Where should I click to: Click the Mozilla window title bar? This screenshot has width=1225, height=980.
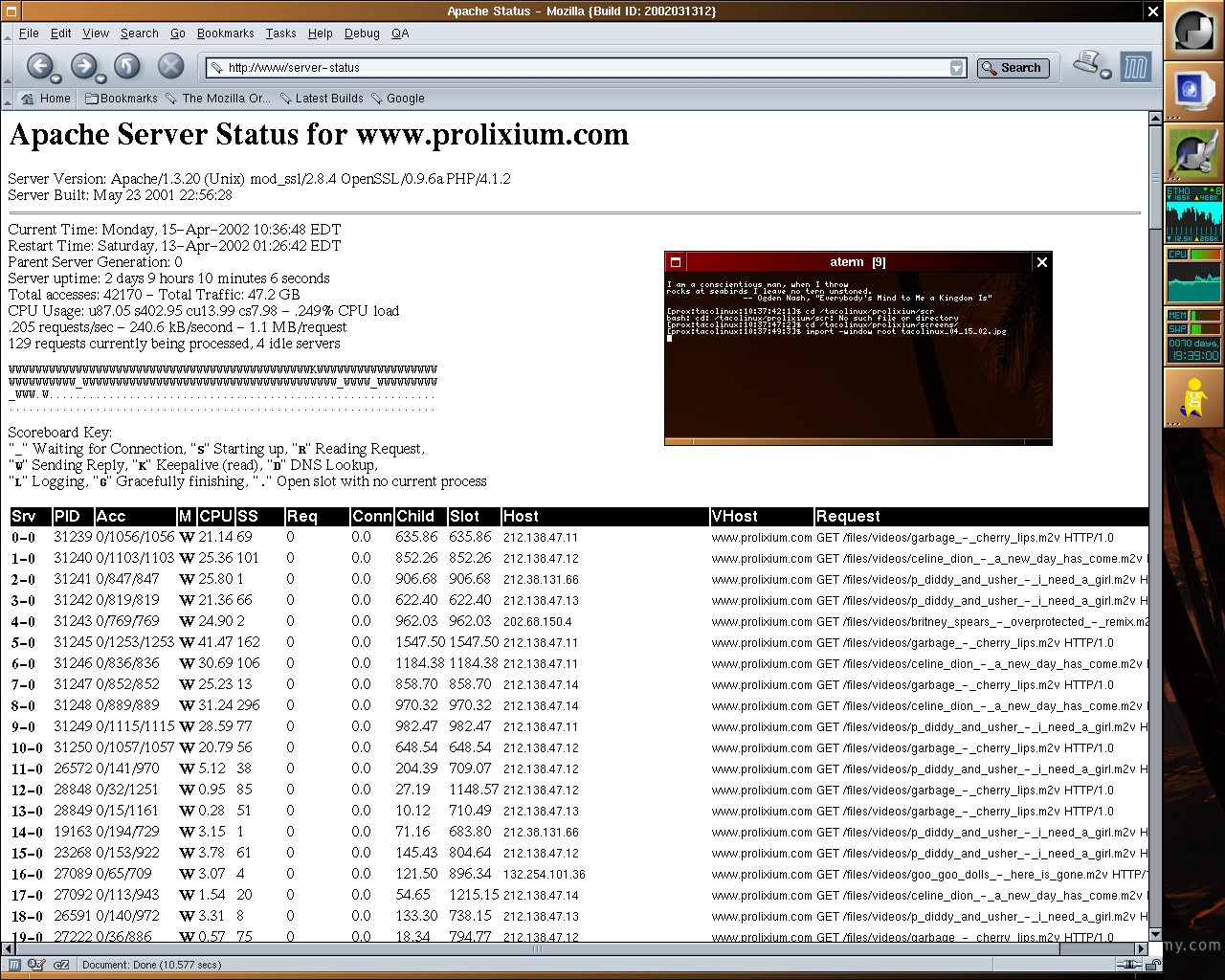581,11
